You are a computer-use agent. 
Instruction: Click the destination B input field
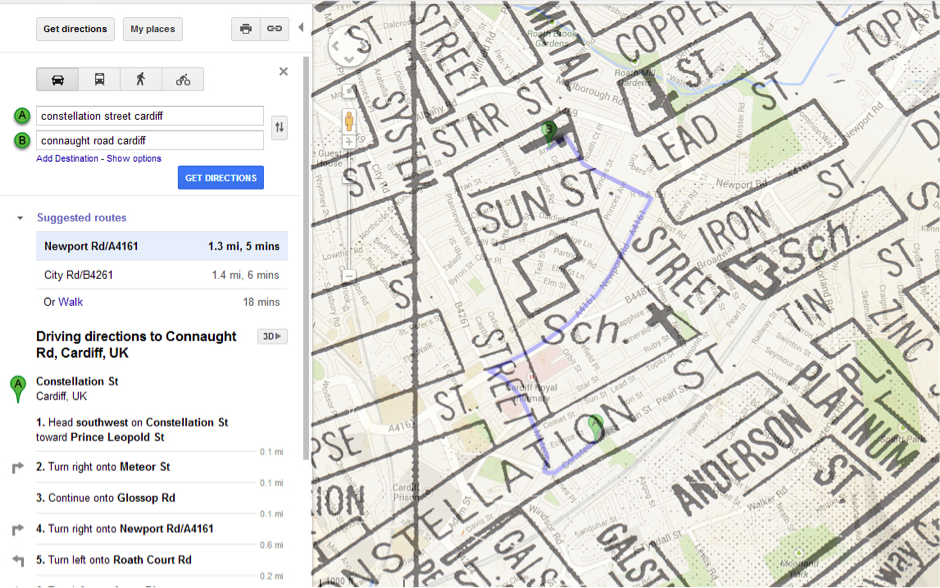[150, 141]
